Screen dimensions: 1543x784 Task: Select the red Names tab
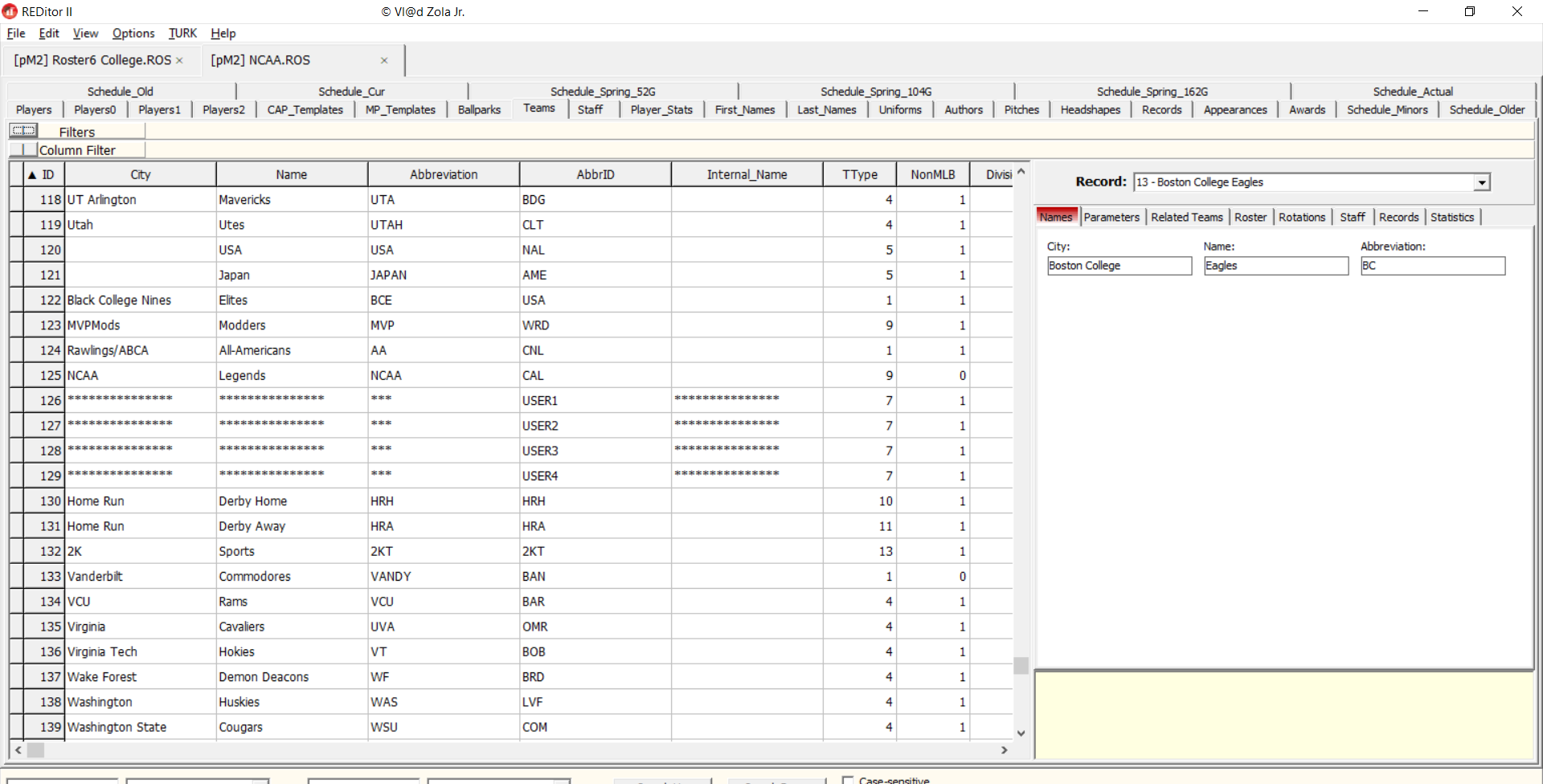click(x=1056, y=217)
